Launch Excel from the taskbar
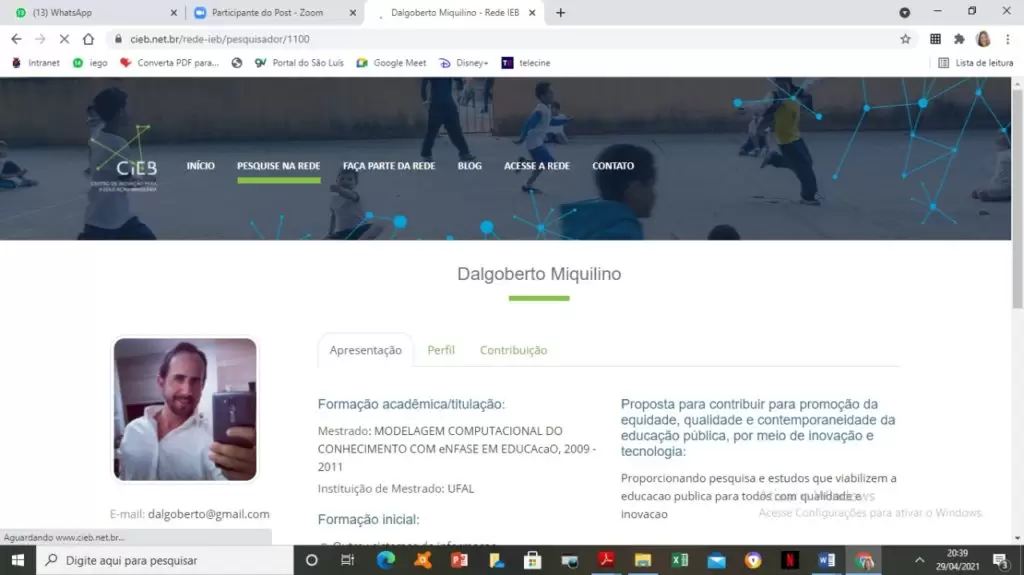 pyautogui.click(x=679, y=560)
